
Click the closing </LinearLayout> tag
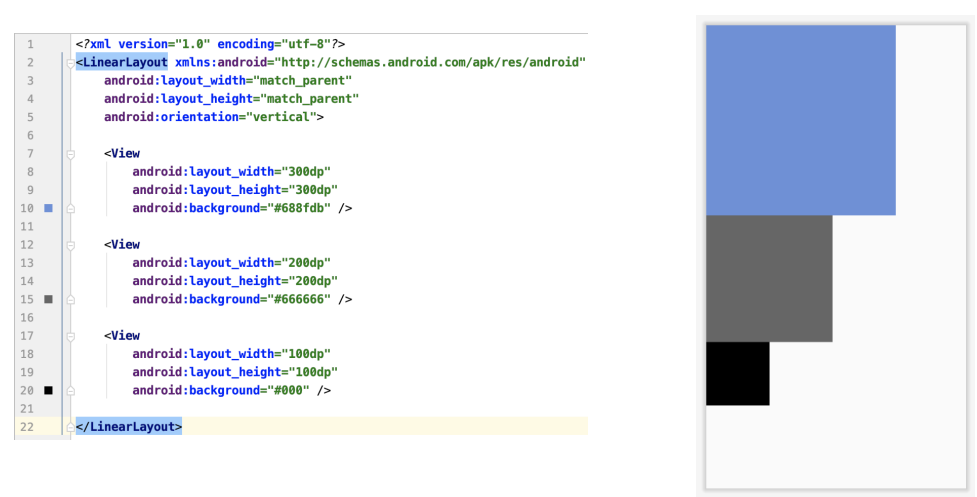click(x=129, y=427)
